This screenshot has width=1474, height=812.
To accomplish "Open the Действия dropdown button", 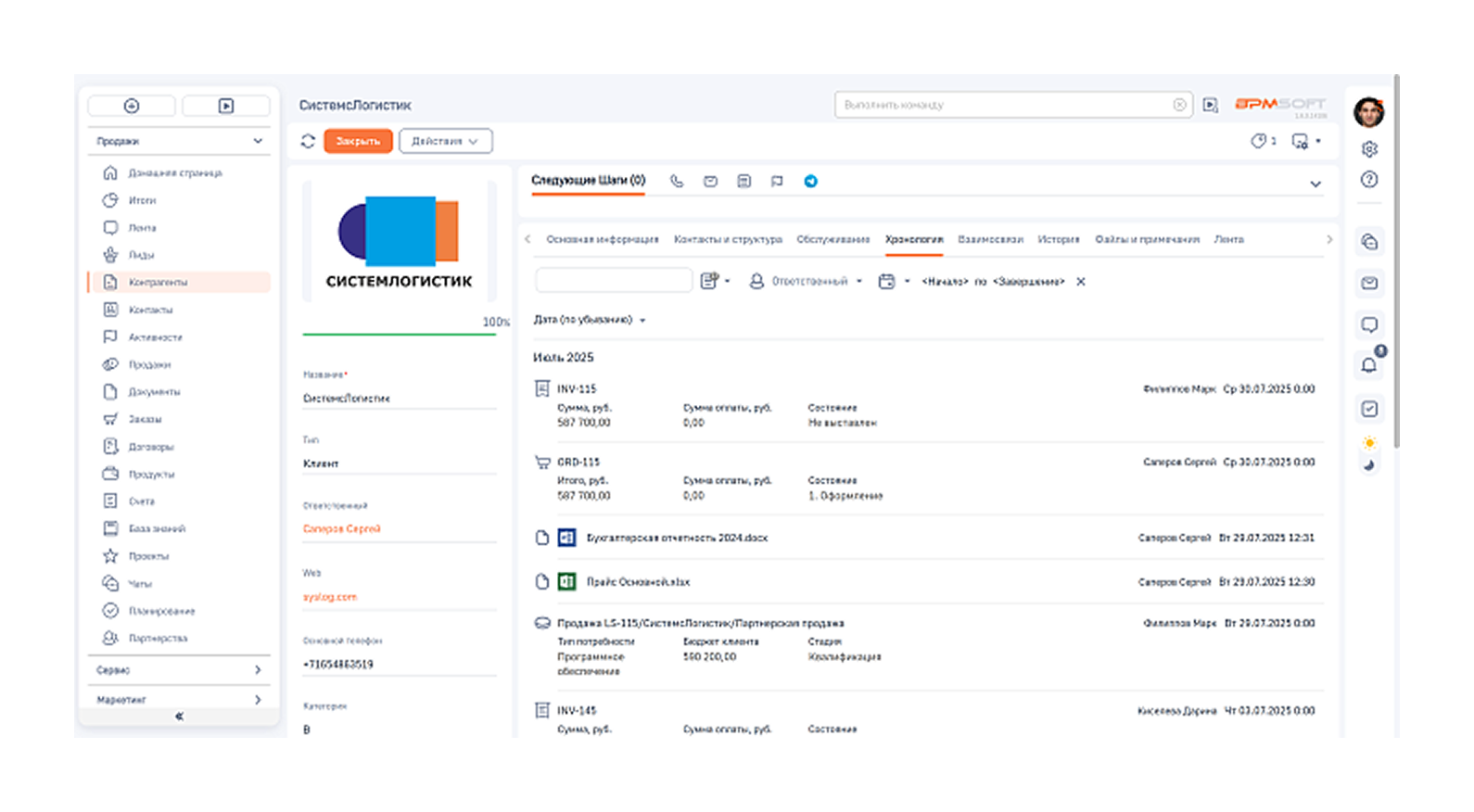I will coord(445,141).
